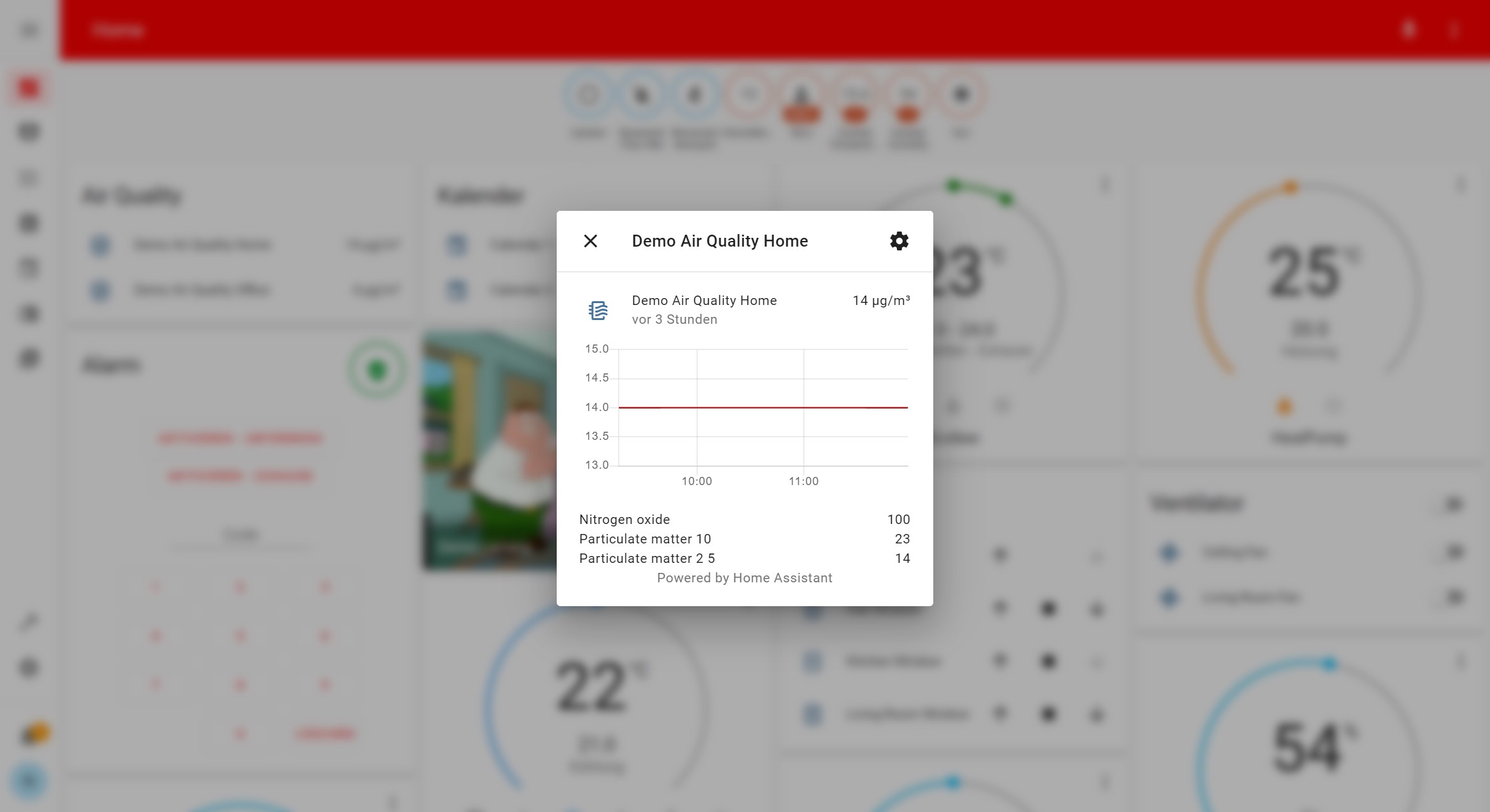Click the air quality entity icon

pos(598,310)
